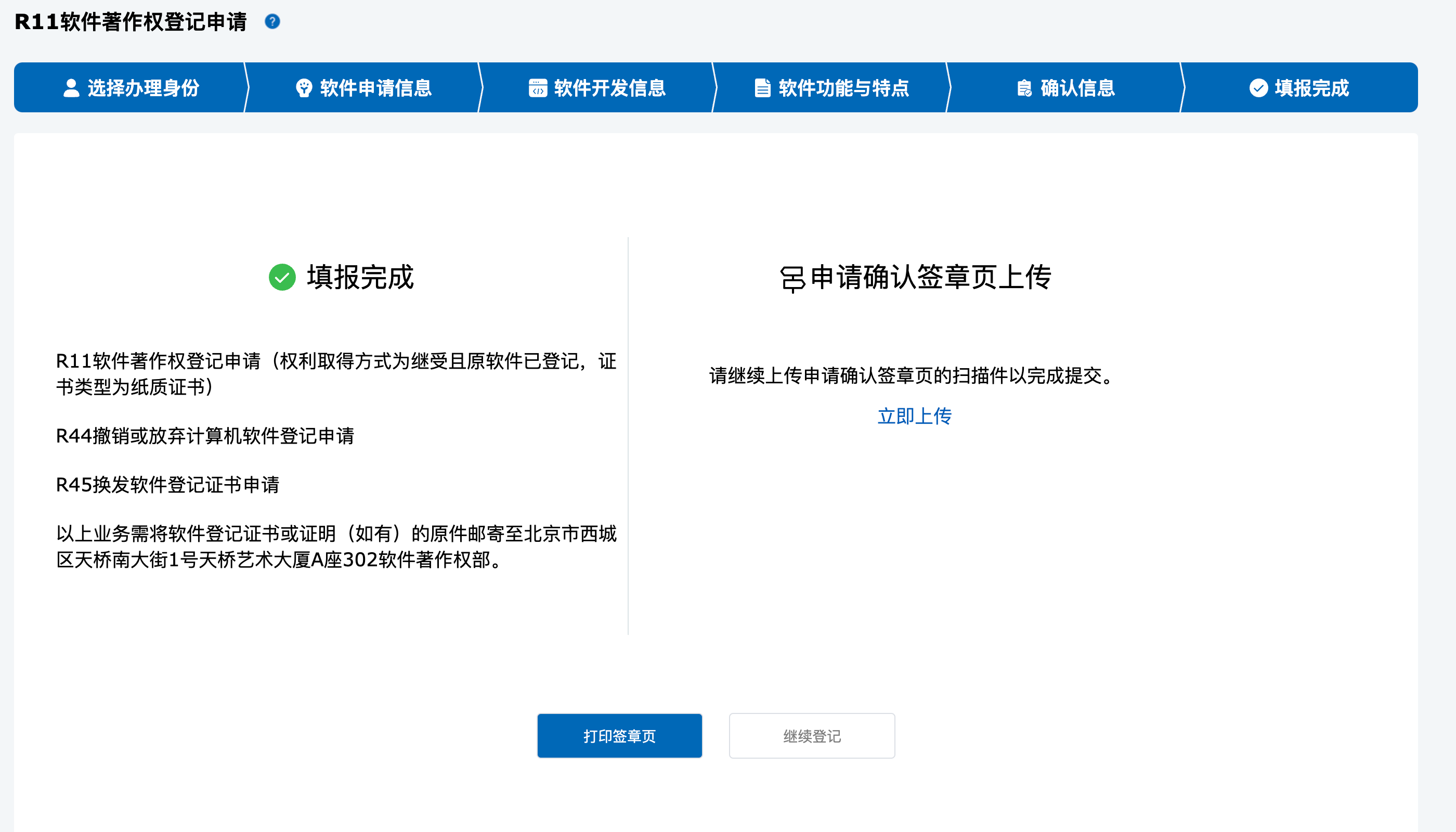Click the lightbulb icon in 软件申请信息 step
The image size is (1456, 832).
[304, 88]
